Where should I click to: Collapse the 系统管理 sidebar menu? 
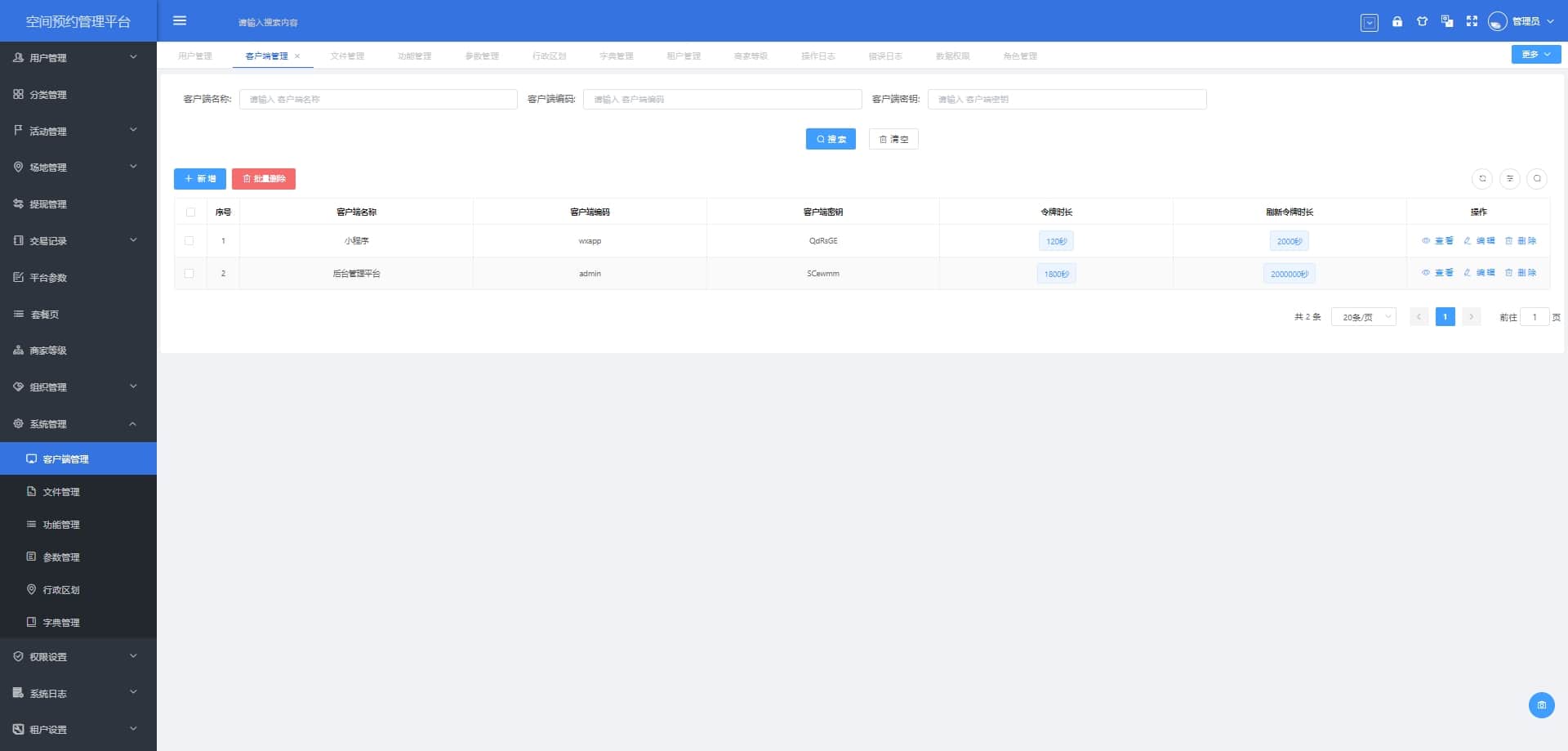point(78,423)
